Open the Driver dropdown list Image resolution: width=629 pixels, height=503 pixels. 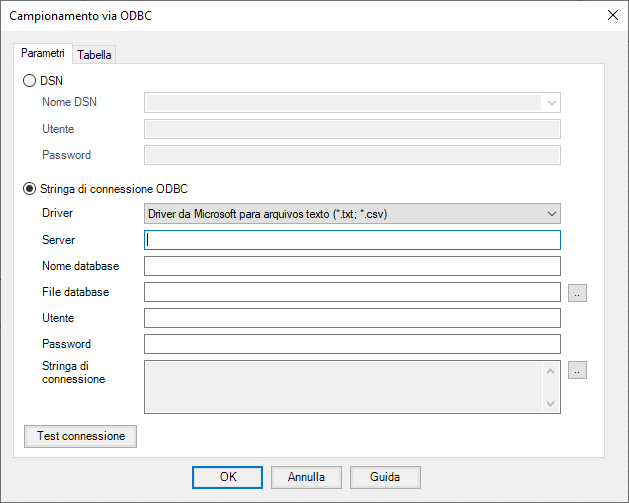click(x=352, y=214)
